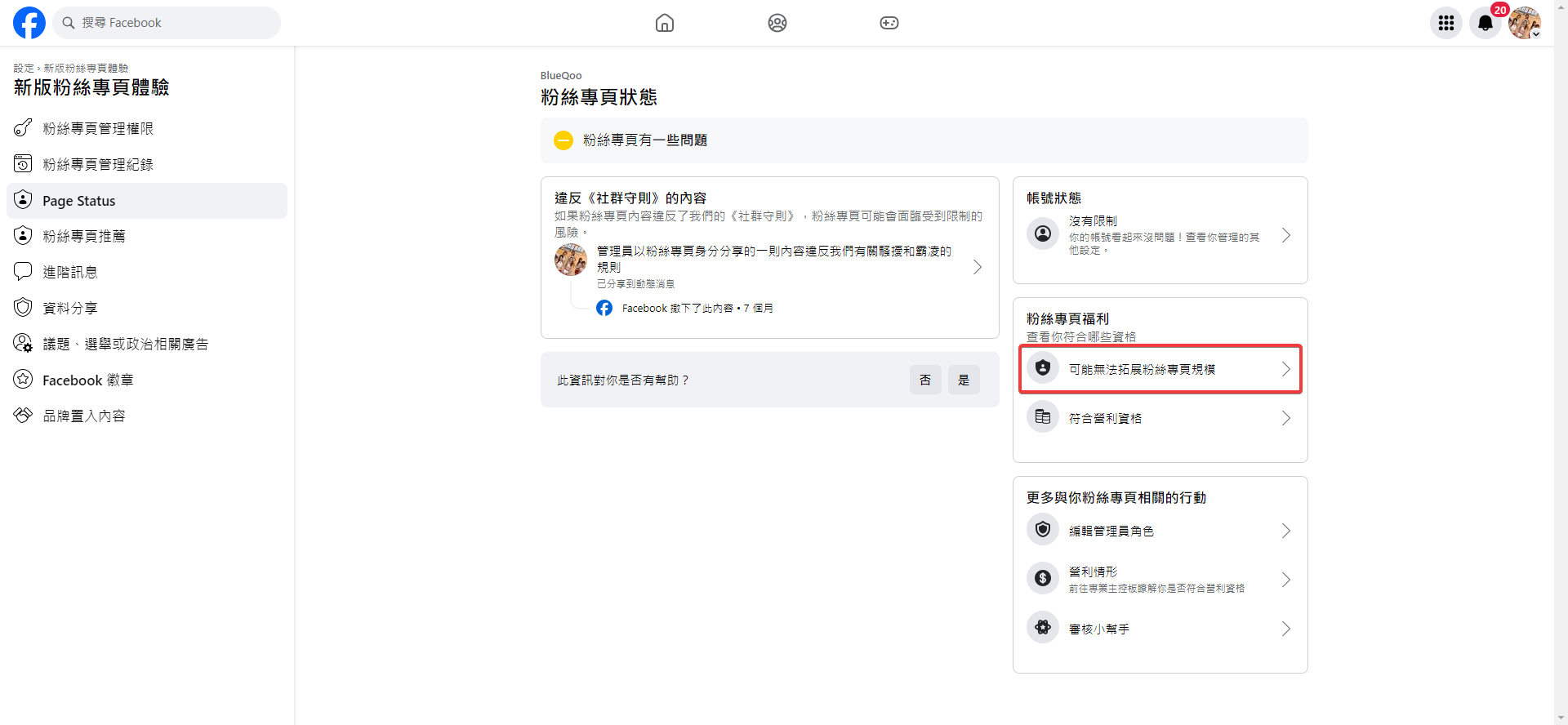1568x725 pixels.
Task: Click the 搜尋 Facebook search field
Action: click(x=167, y=23)
